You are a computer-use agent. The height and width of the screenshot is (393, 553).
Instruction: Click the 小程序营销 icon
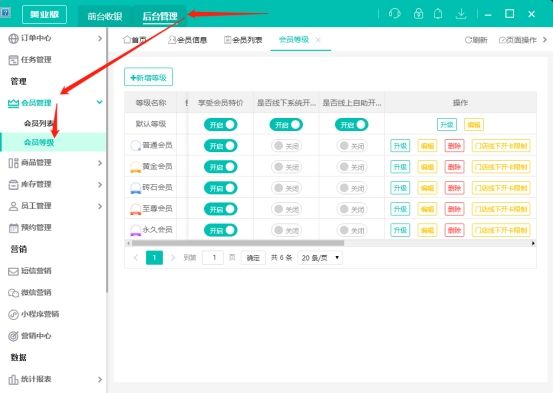(x=13, y=314)
